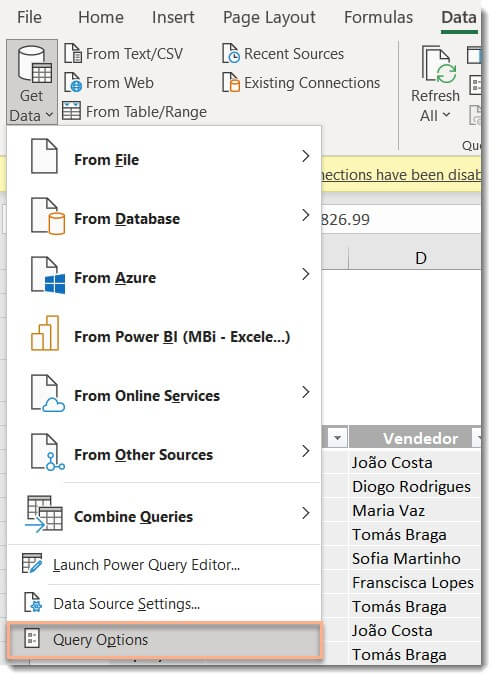Viewport: 496px width, 680px height.
Task: Click the From Database icon
Action: pos(48,216)
